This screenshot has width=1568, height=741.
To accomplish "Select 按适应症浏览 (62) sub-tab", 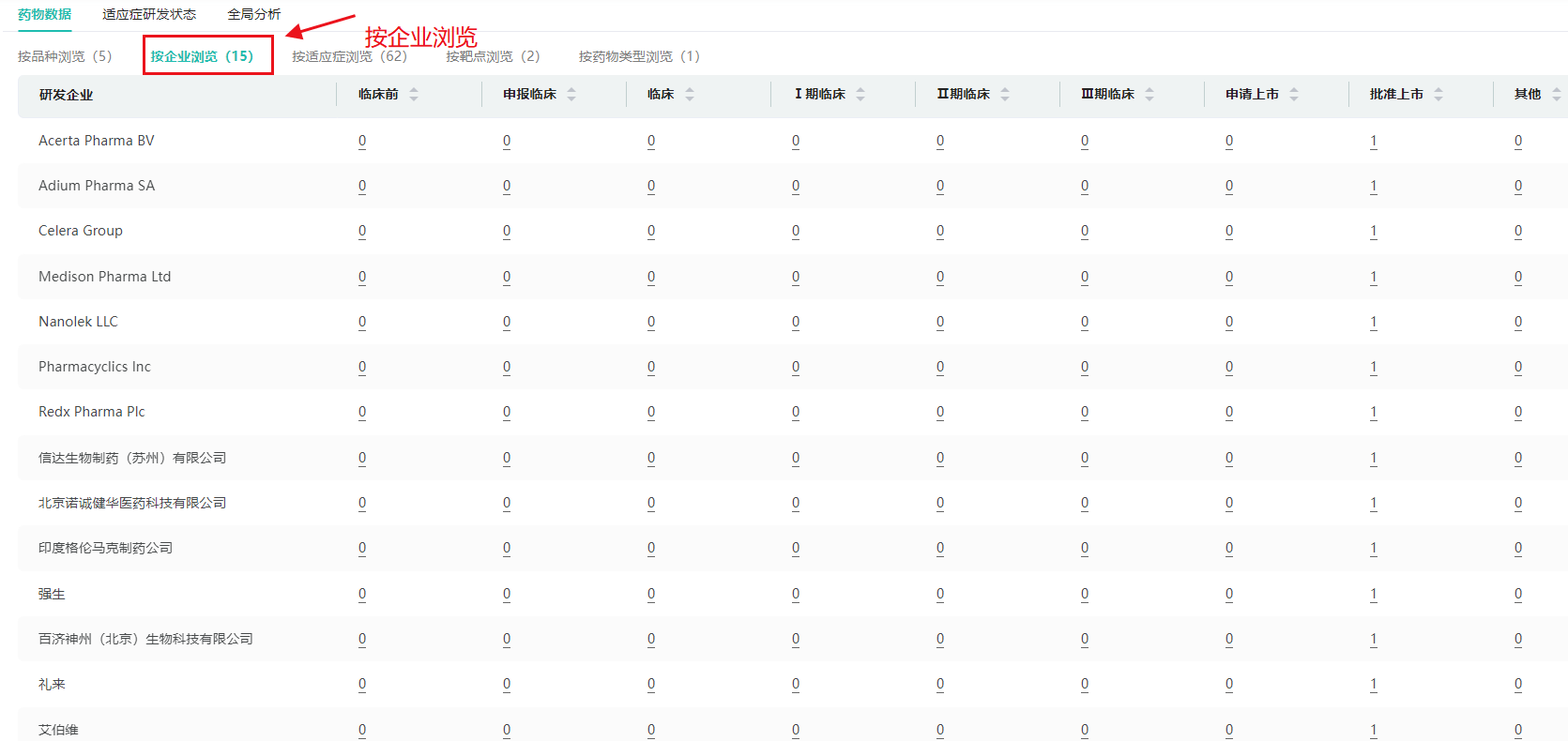I will (x=350, y=56).
